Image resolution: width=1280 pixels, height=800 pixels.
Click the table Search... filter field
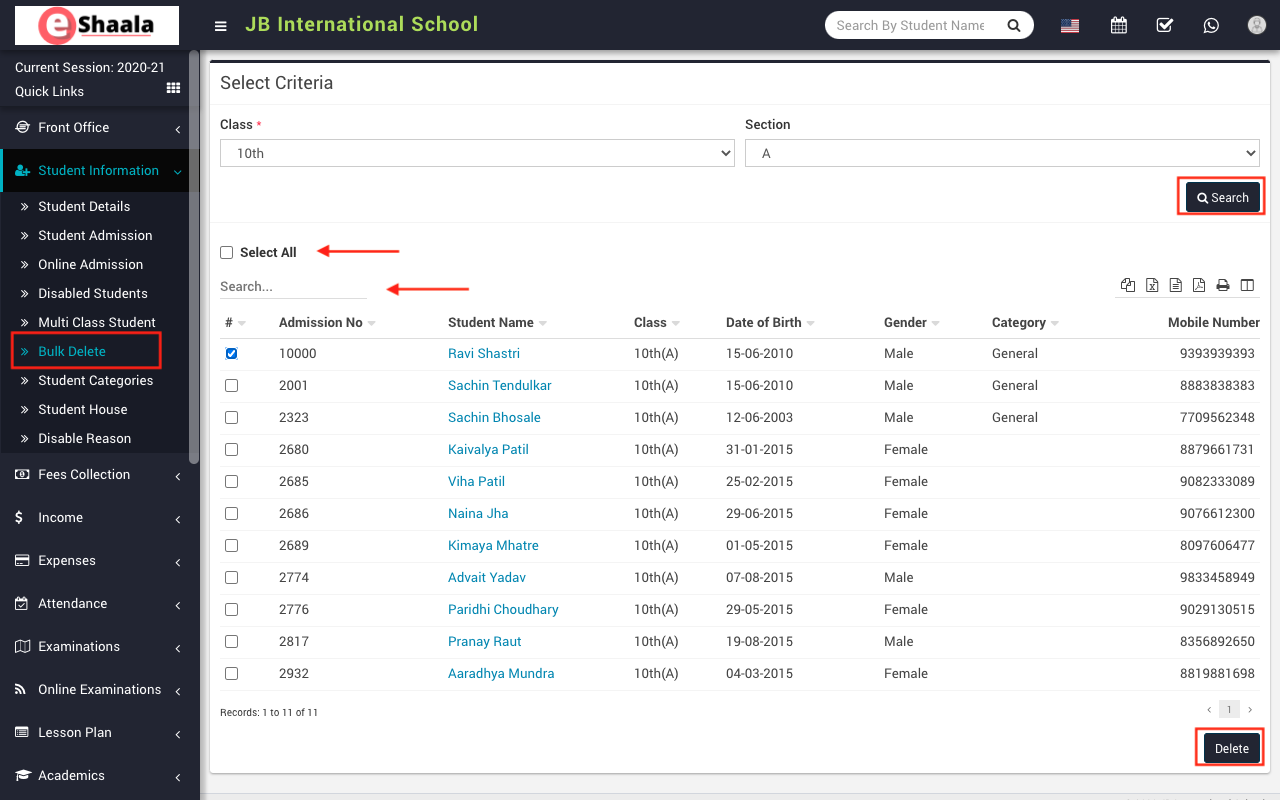pyautogui.click(x=293, y=287)
